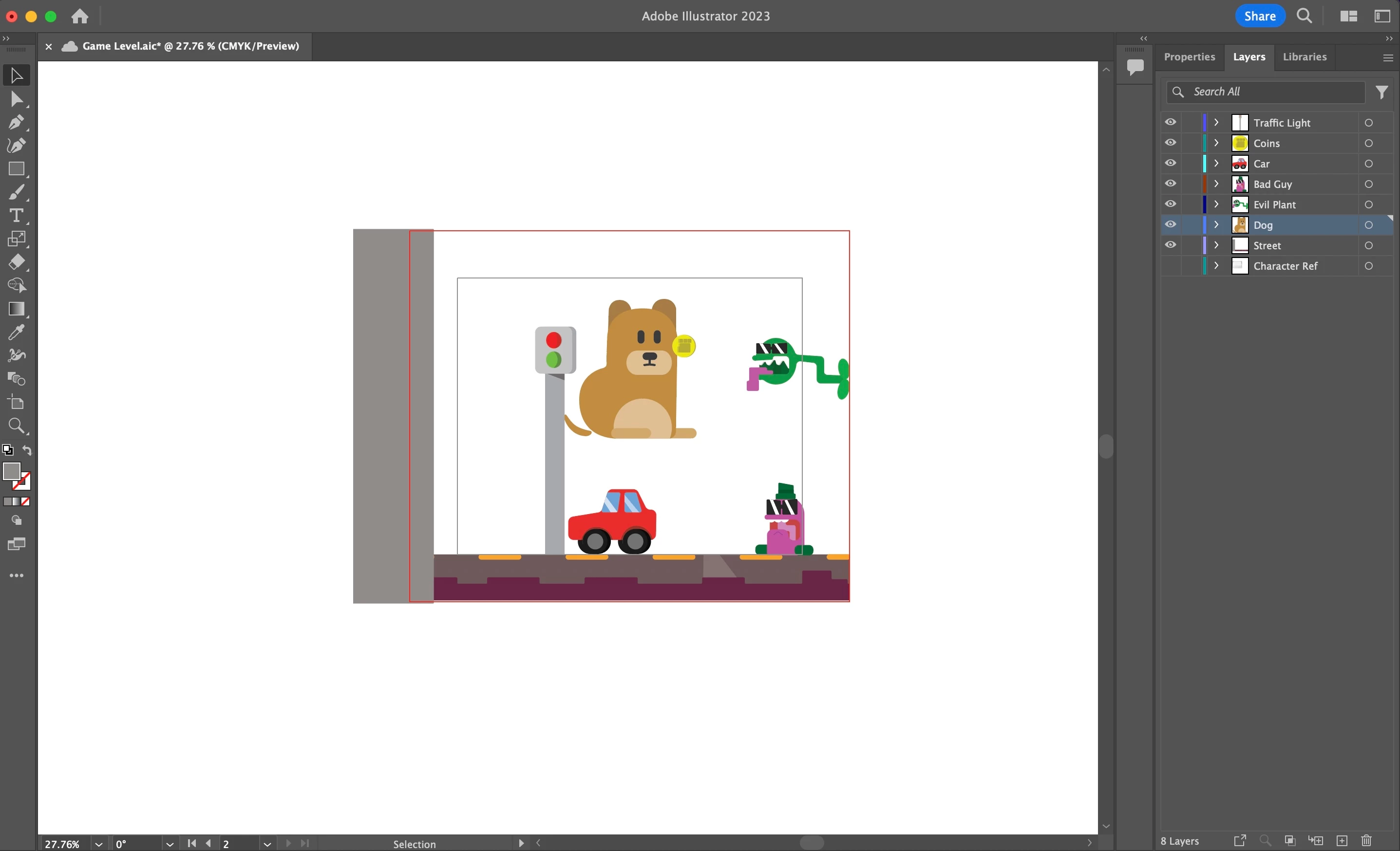Select the Type tool
This screenshot has width=1400, height=851.
pyautogui.click(x=16, y=216)
